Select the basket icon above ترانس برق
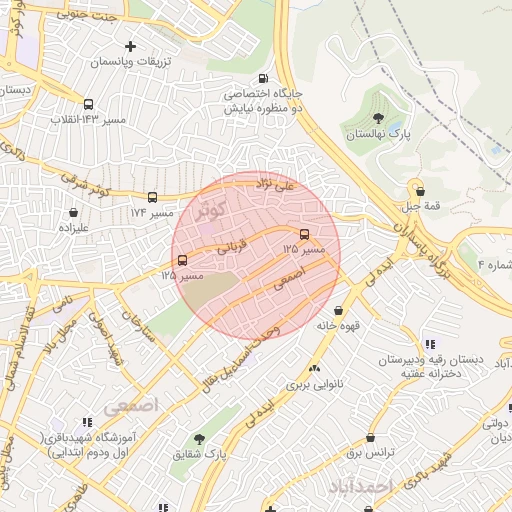 [370, 438]
